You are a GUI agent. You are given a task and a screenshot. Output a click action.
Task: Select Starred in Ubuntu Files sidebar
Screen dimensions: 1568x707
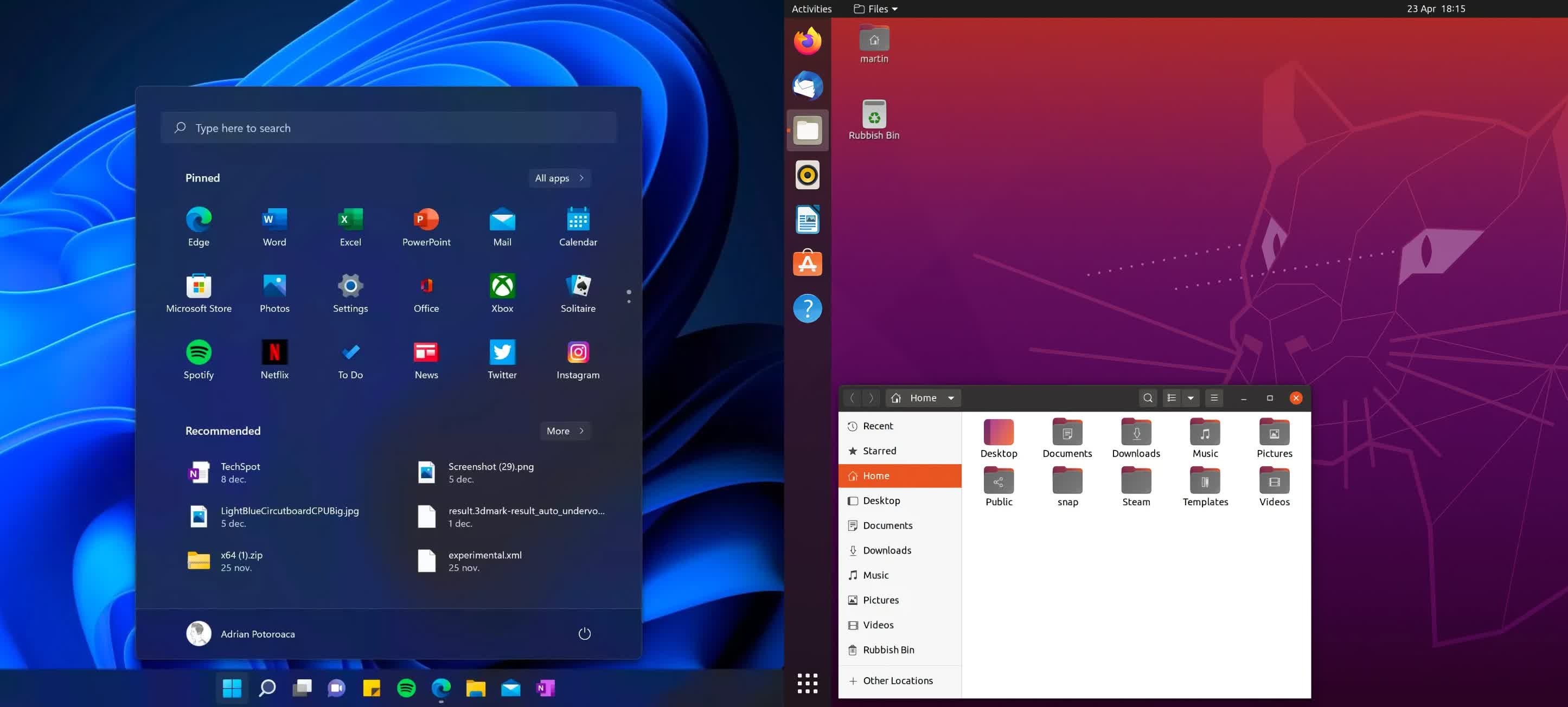point(879,450)
